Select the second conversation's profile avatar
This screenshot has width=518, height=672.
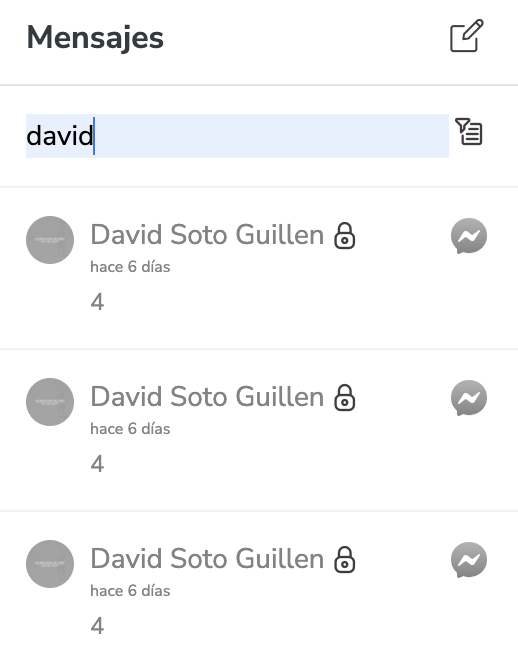(50, 402)
